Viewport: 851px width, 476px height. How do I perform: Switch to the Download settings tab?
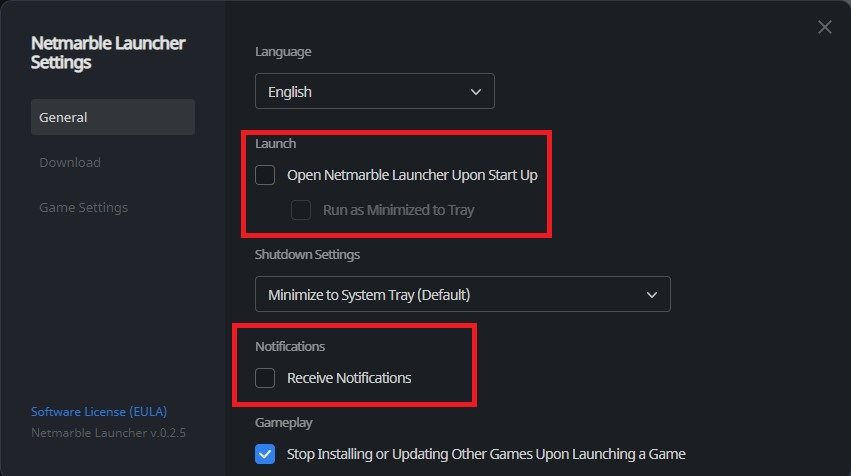[70, 162]
